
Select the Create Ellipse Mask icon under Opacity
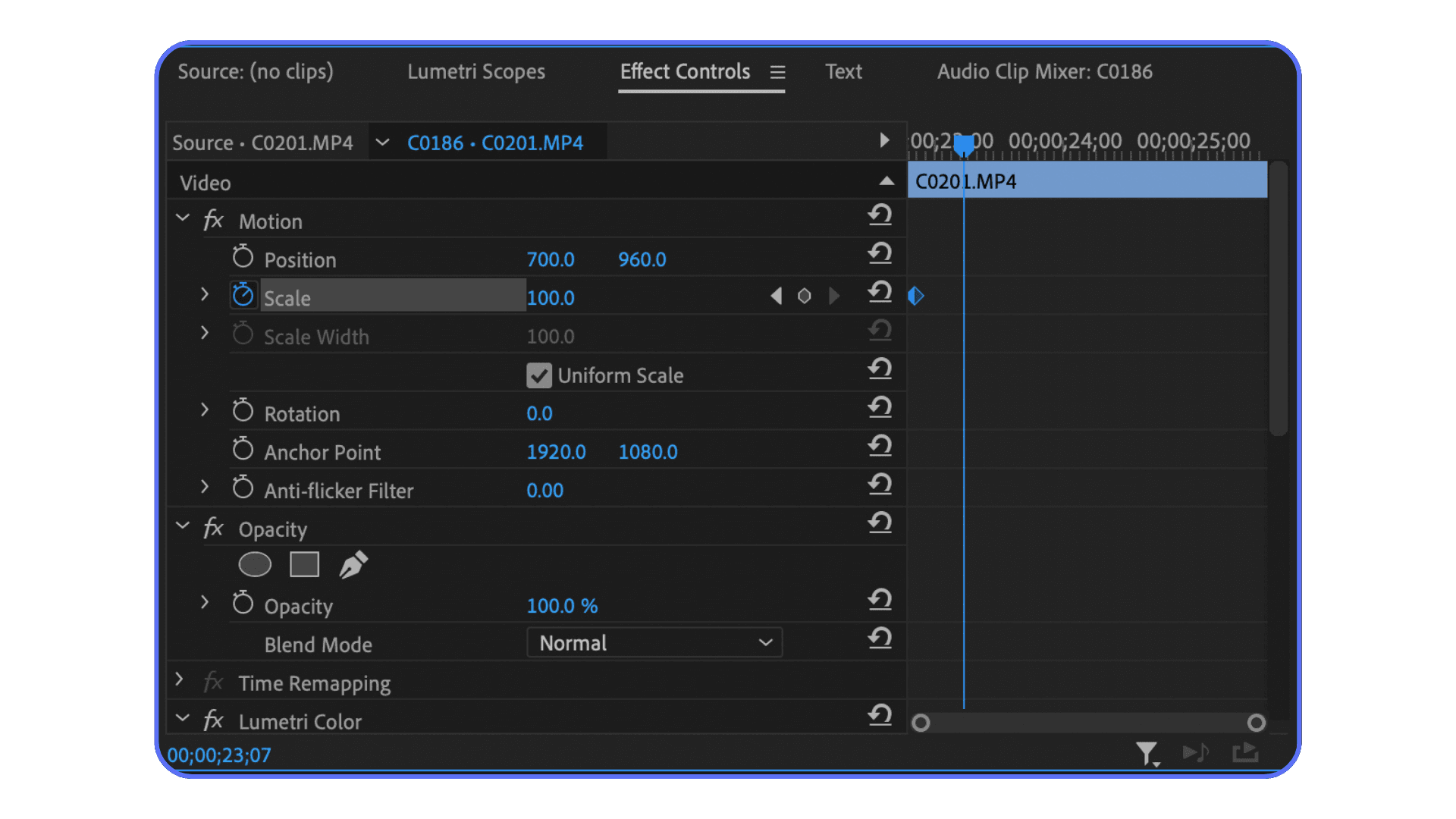[x=255, y=564]
